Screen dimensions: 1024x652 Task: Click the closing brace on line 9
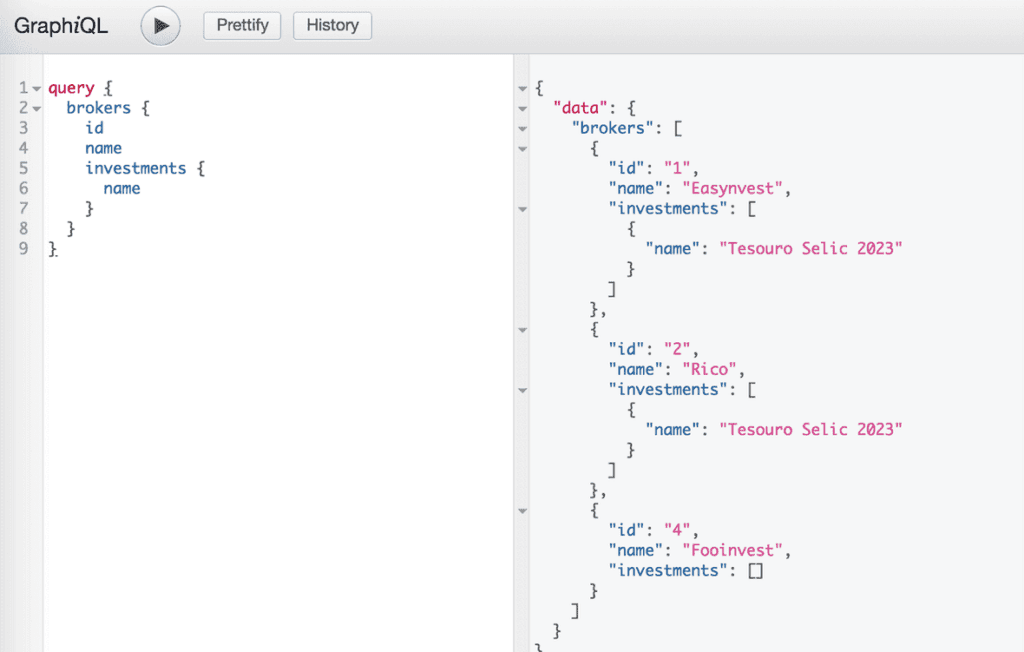(52, 249)
